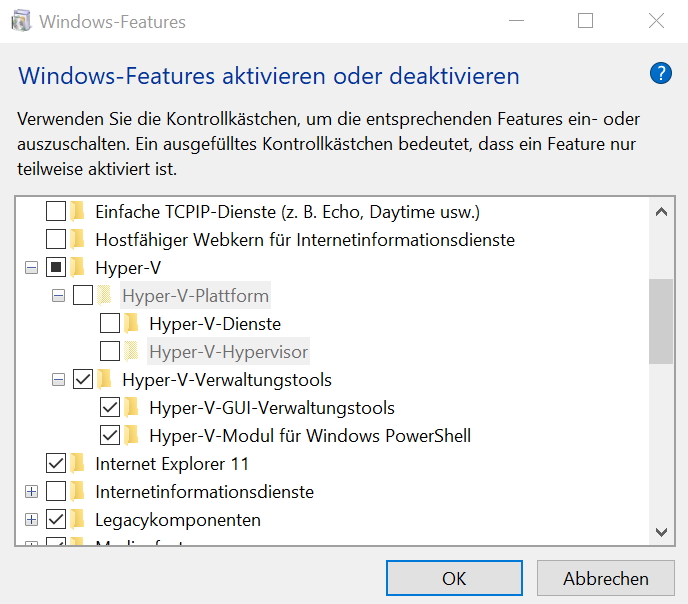The image size is (688, 604).
Task: Click folder icon beside Hyper-V-Plattform
Action: [104, 295]
